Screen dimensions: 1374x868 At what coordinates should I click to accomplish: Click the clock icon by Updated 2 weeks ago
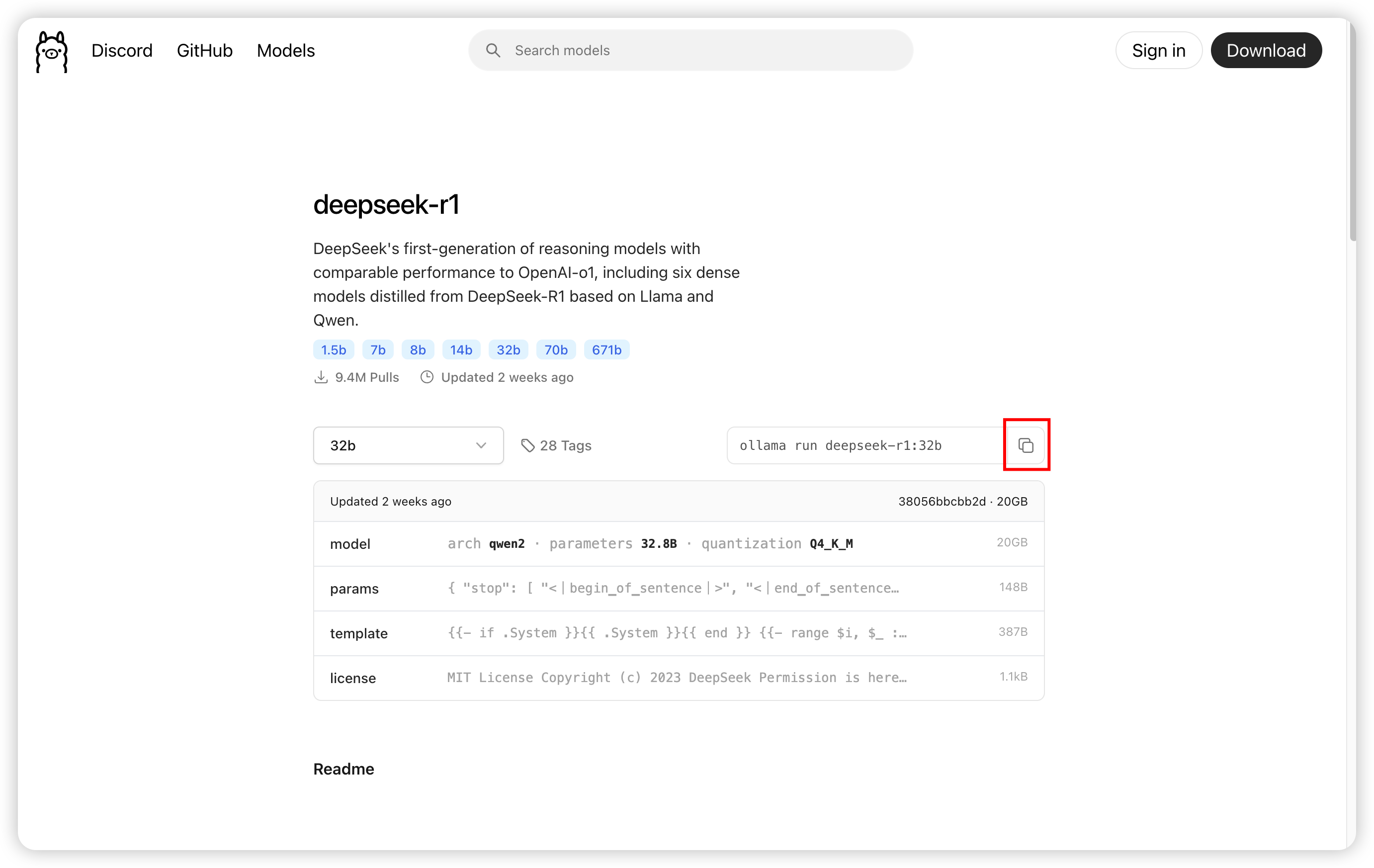tap(427, 377)
